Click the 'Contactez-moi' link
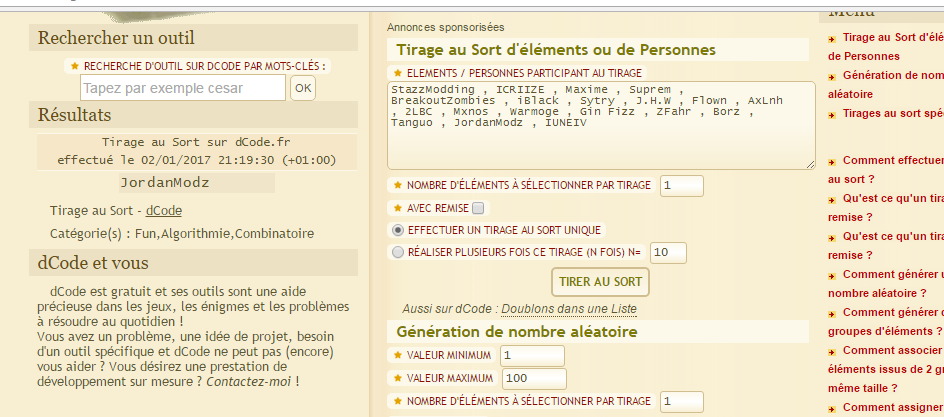This screenshot has height=417, width=944. point(249,381)
